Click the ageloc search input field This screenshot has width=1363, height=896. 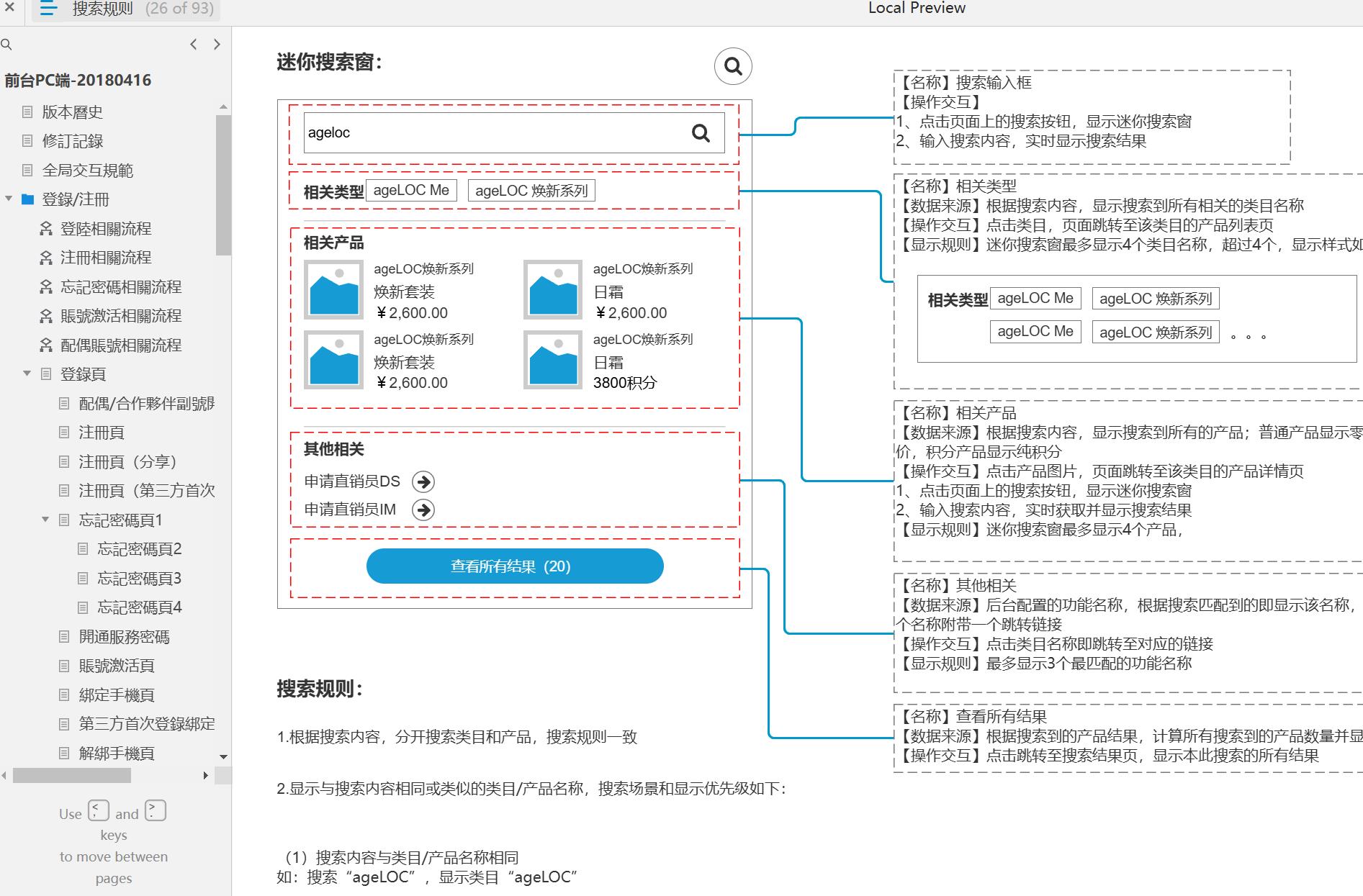coord(514,132)
